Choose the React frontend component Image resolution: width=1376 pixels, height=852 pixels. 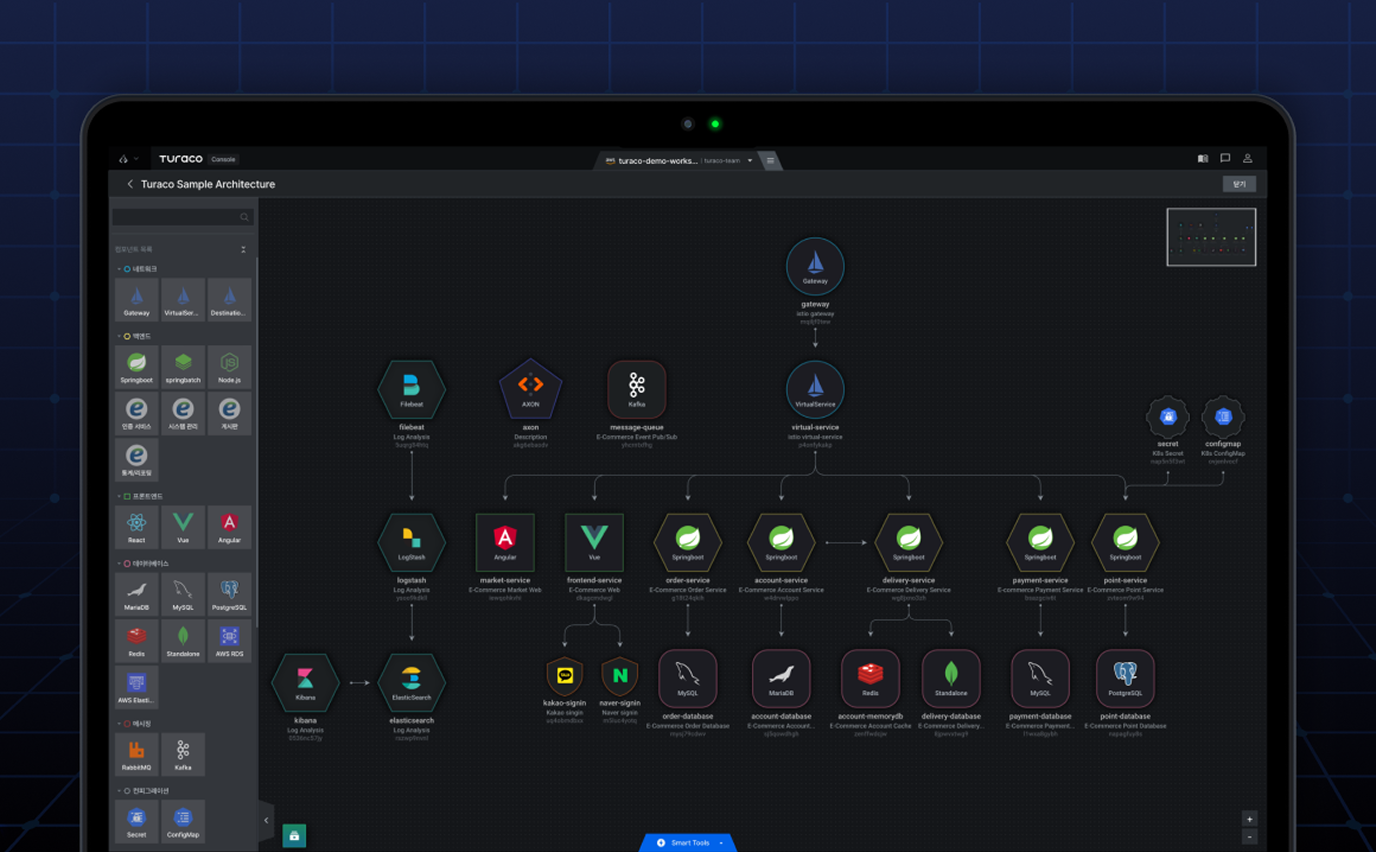coord(136,526)
